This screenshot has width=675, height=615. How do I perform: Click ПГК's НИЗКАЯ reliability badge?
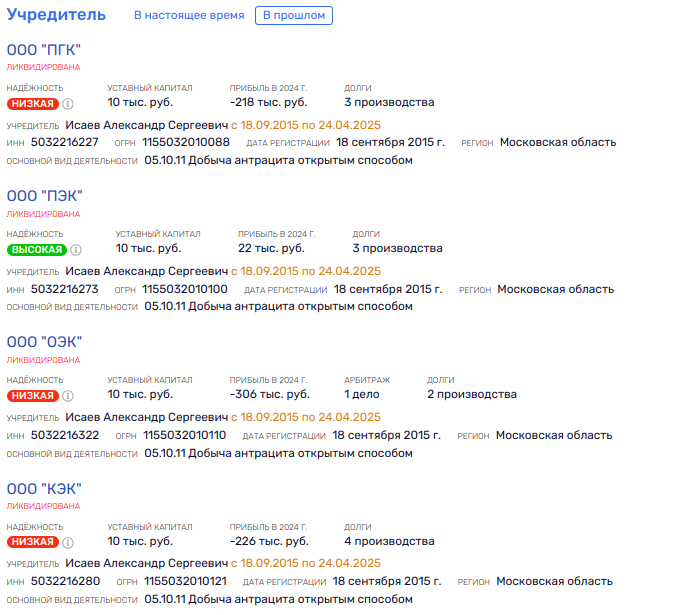(32, 103)
